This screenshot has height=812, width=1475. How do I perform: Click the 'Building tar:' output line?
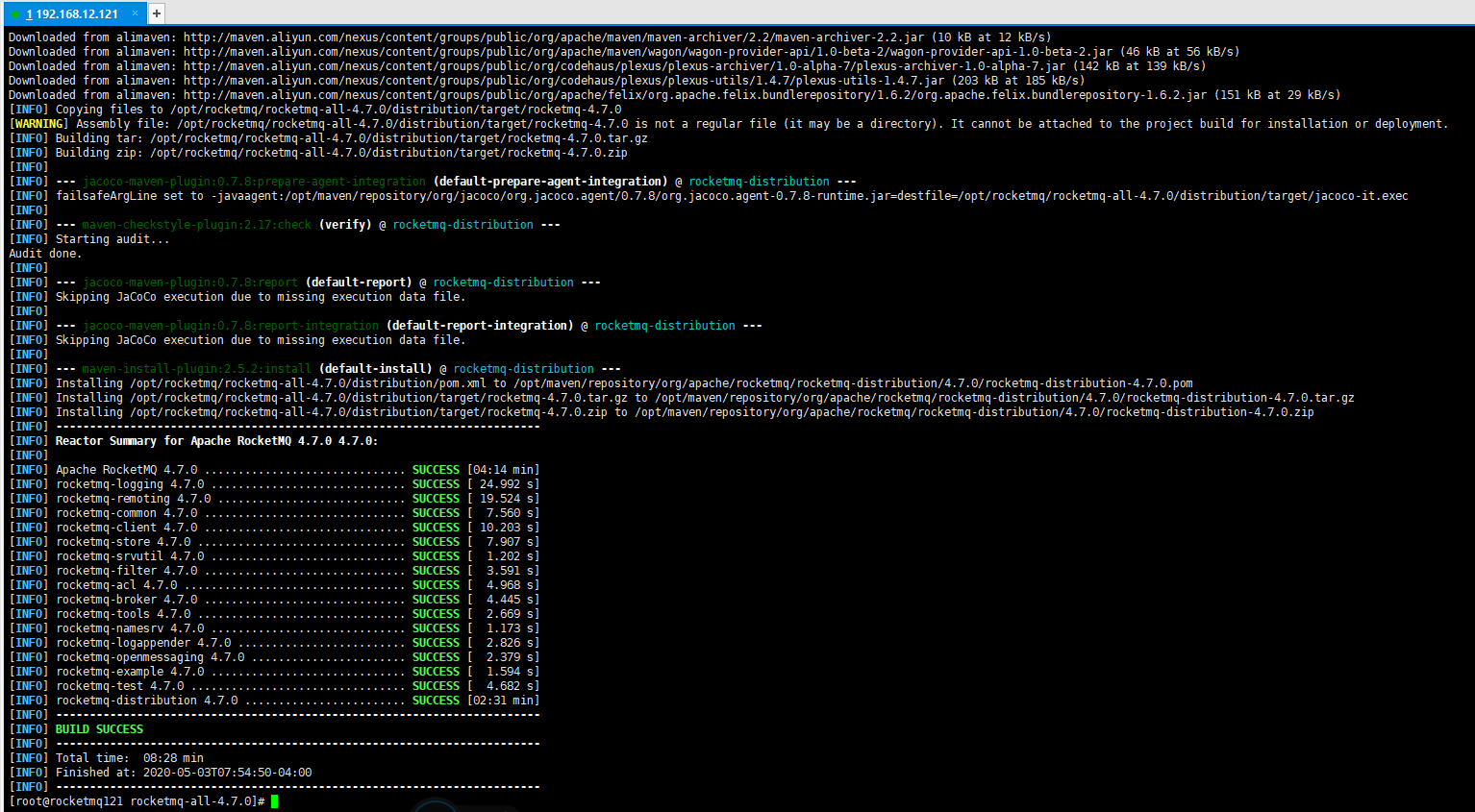pyautogui.click(x=328, y=138)
